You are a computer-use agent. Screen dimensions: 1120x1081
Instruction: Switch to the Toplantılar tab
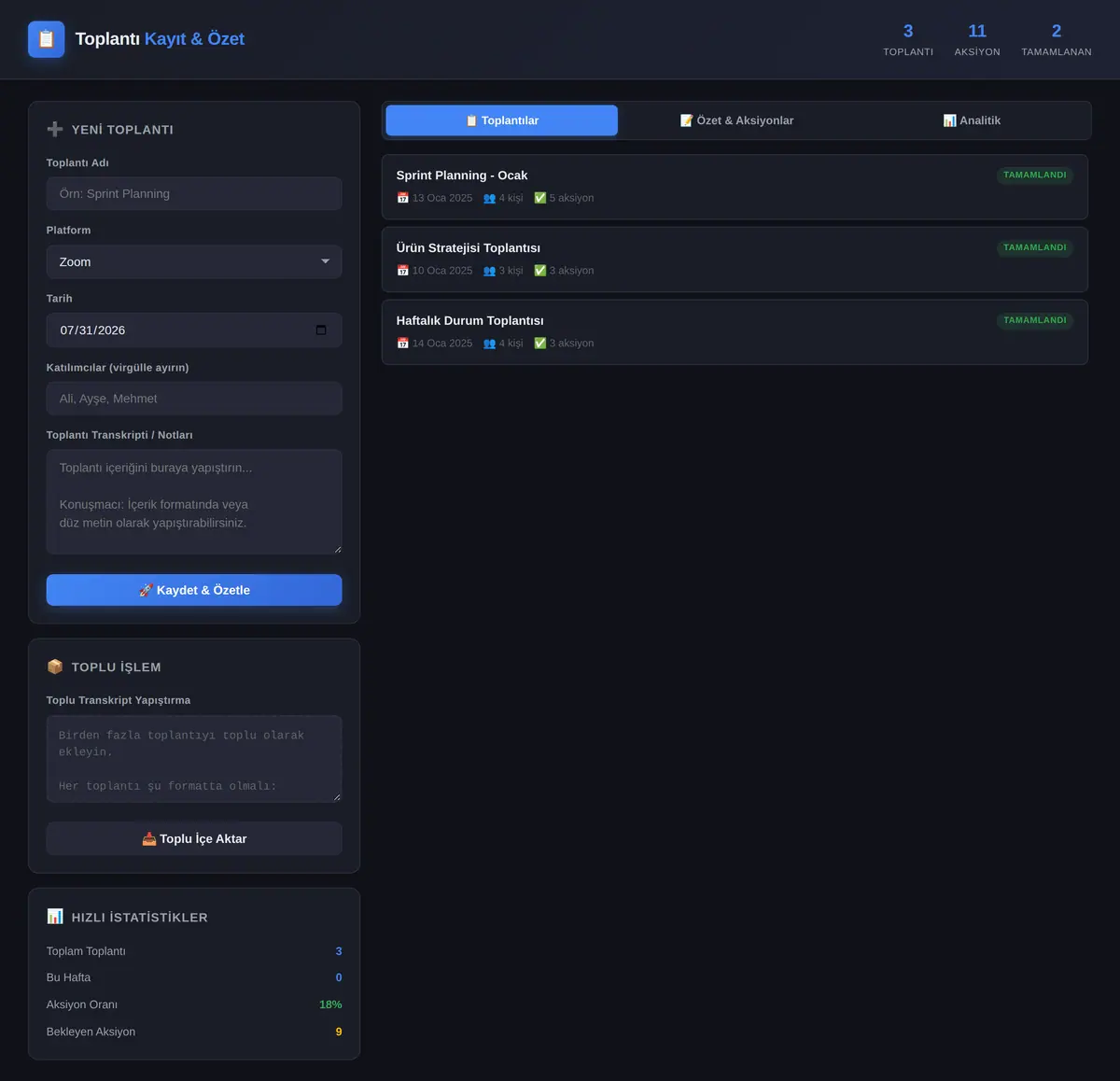(x=502, y=120)
